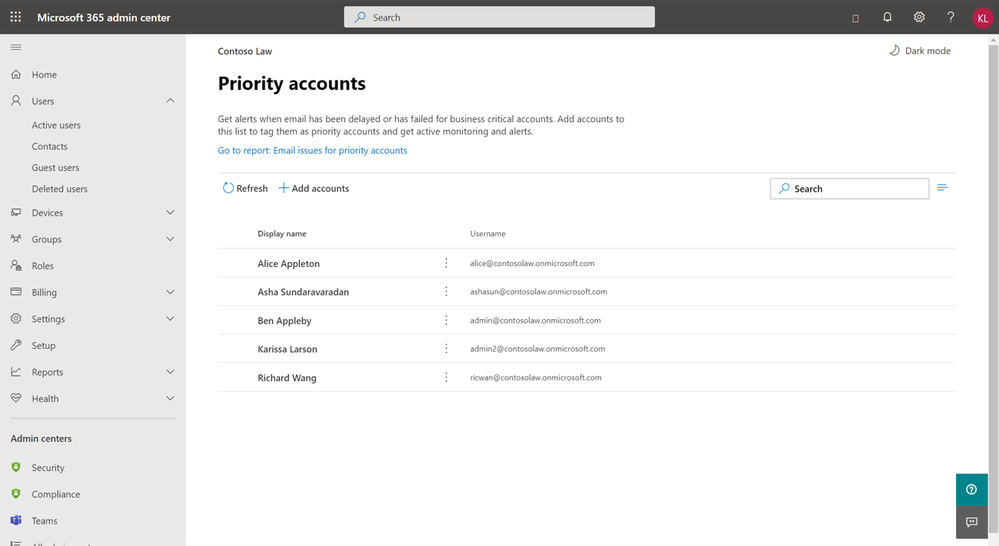Open help question mark in header
This screenshot has width=999, height=546.
tap(951, 17)
